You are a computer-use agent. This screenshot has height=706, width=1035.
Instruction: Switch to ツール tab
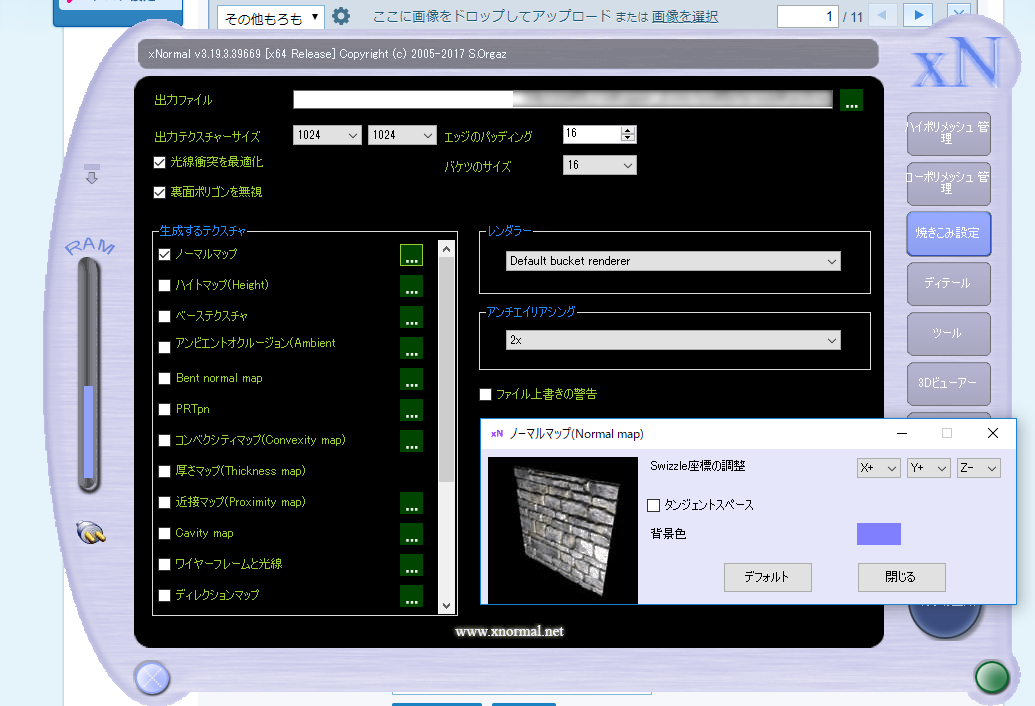(x=949, y=334)
